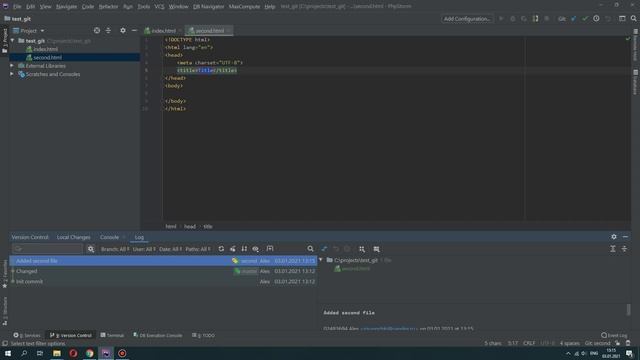Select 'Init commit' row in log
Screen dimensions: 640x360
(x=163, y=282)
